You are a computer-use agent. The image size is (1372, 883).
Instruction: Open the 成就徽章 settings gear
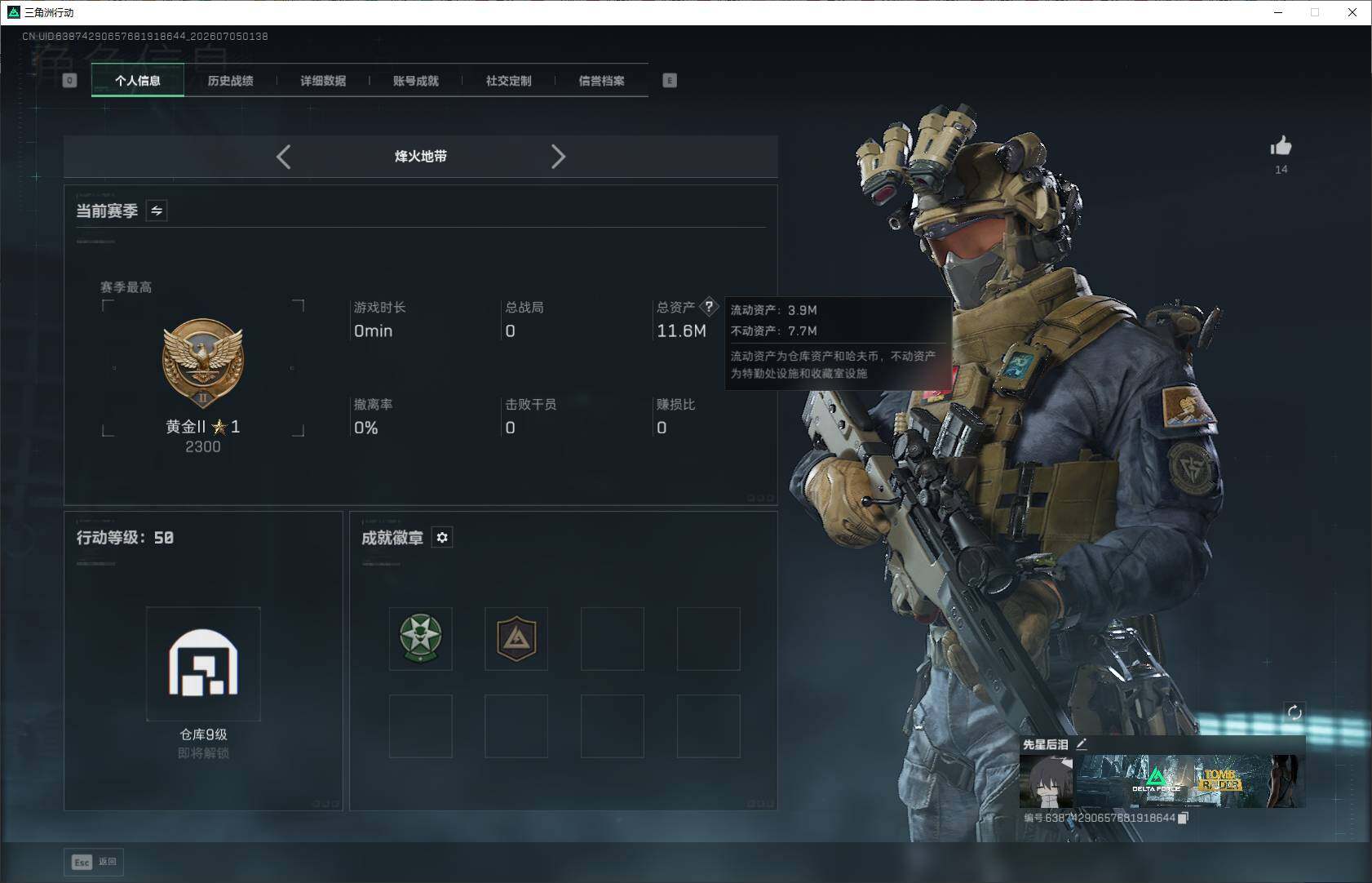(x=442, y=537)
